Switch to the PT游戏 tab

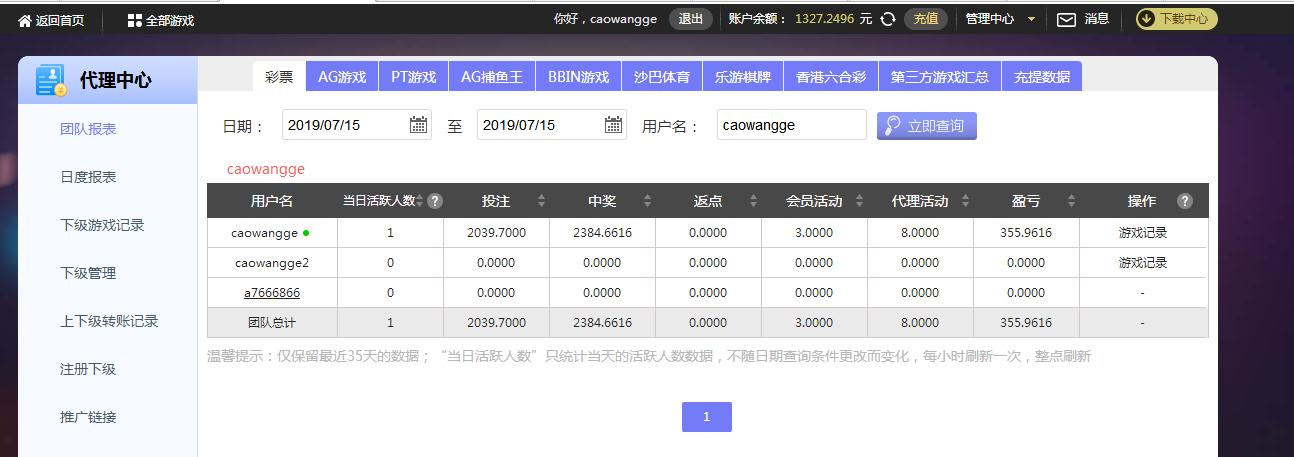tap(414, 77)
